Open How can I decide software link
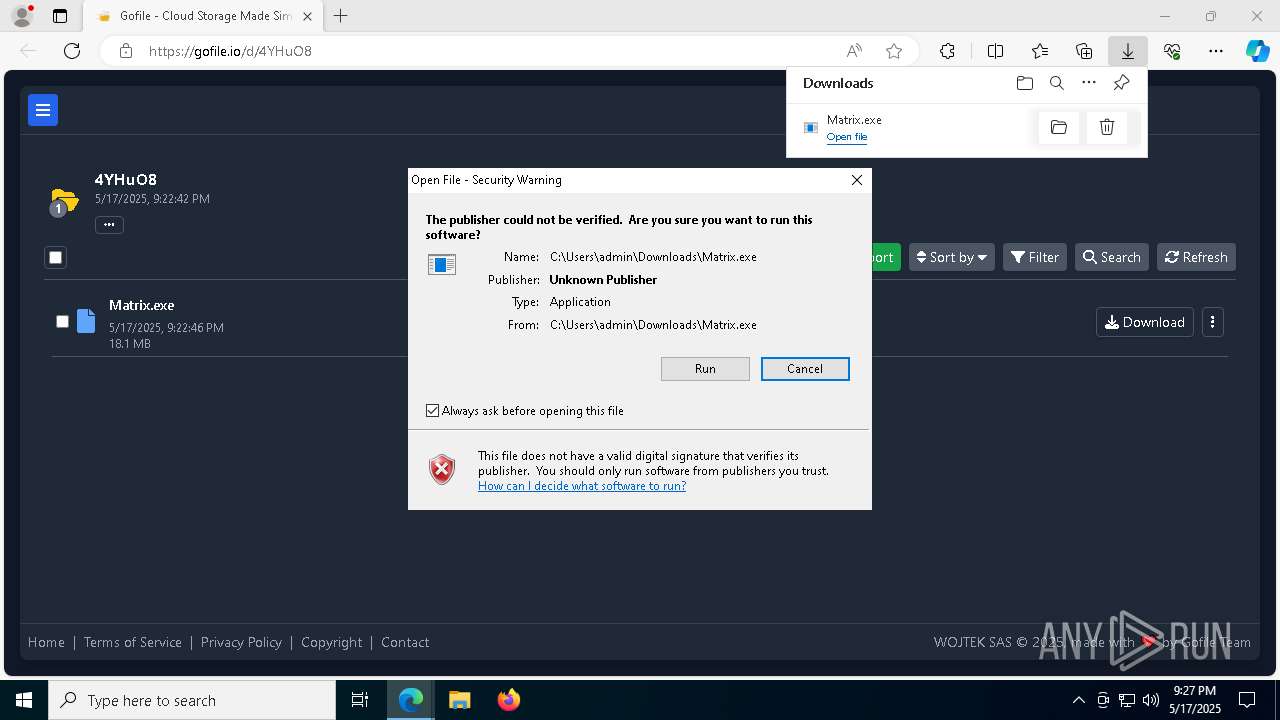The height and width of the screenshot is (720, 1280). pos(582,486)
